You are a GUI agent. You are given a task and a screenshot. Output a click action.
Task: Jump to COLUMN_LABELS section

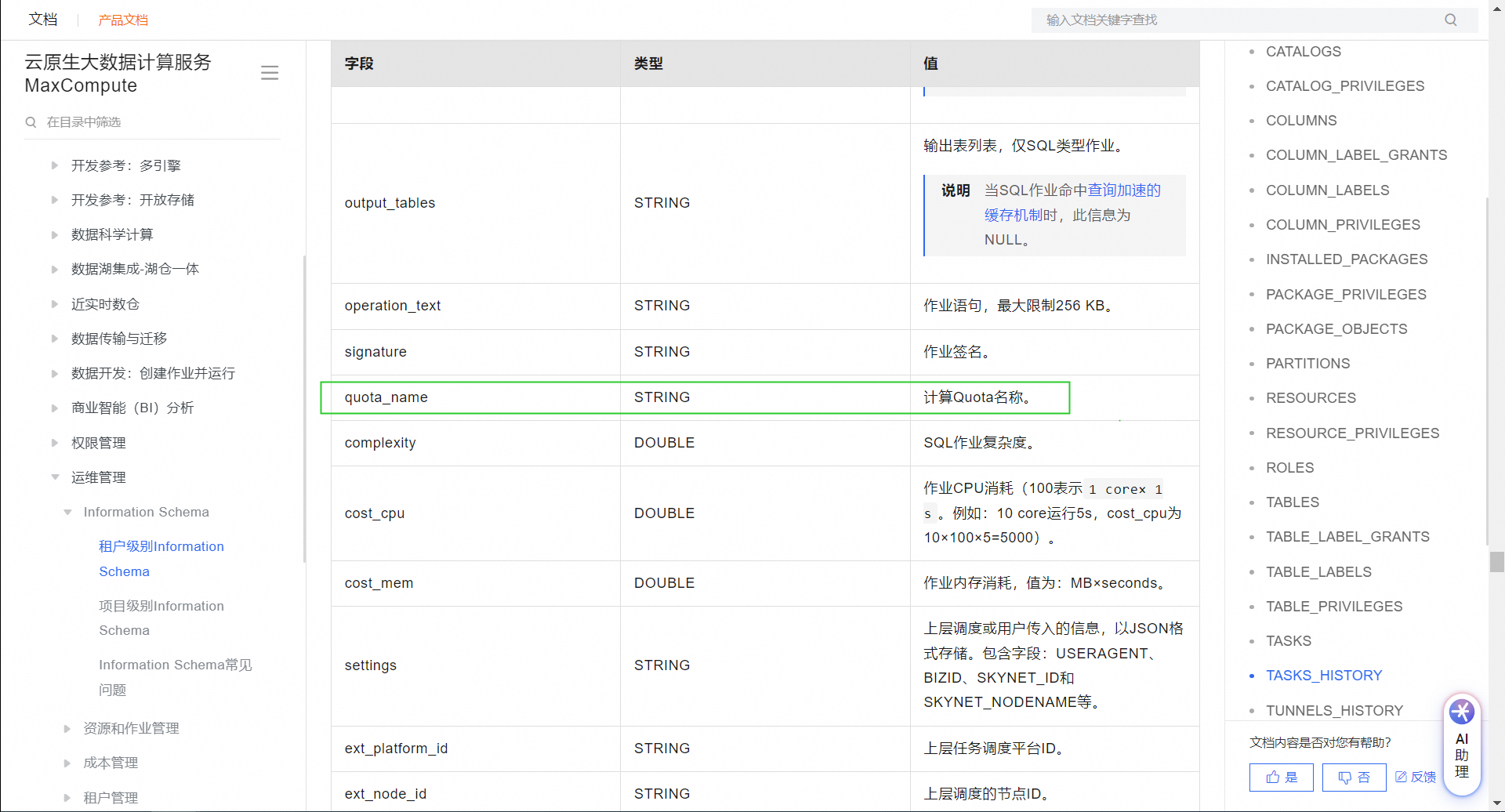point(1327,190)
